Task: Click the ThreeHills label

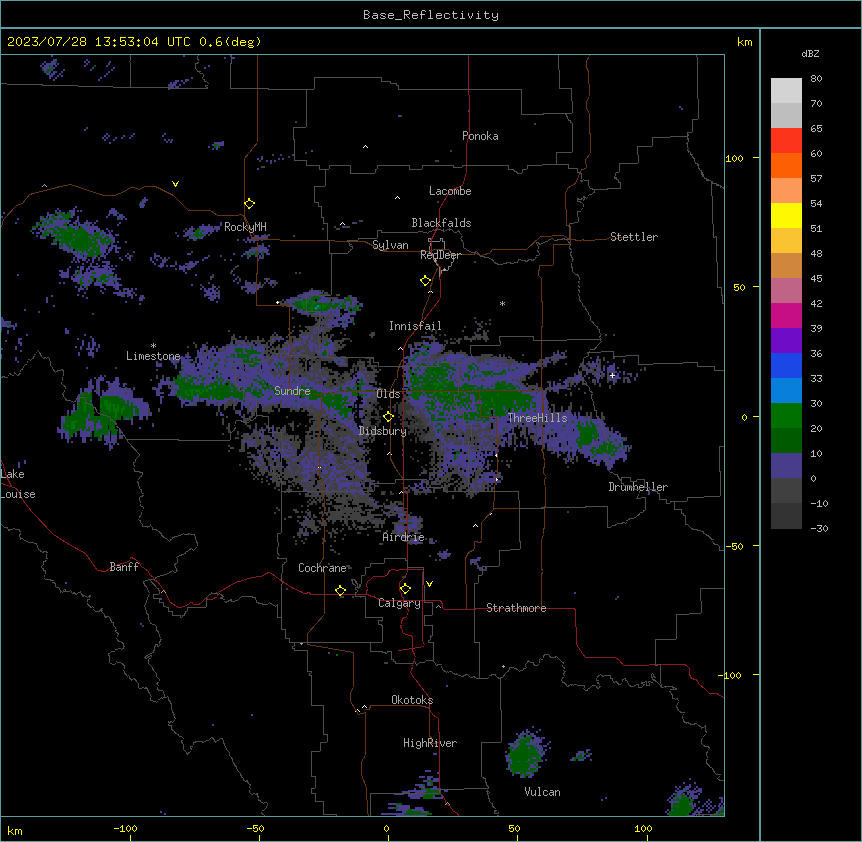Action: pos(537,418)
